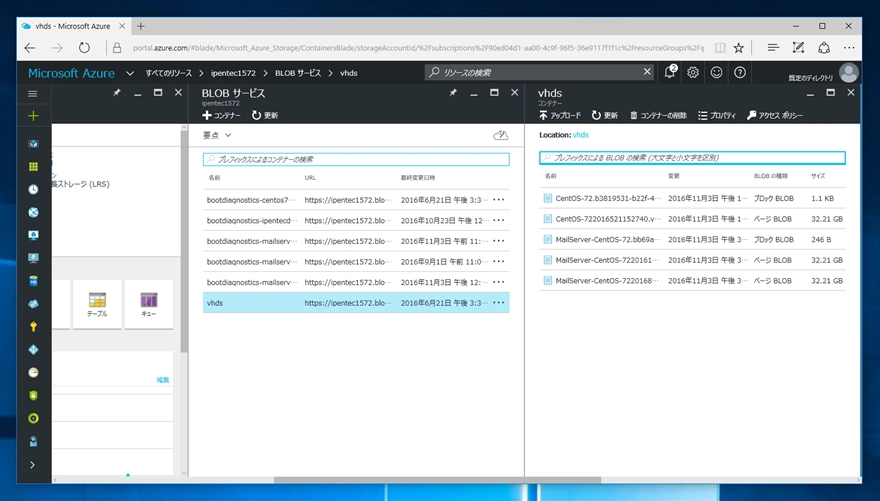Pin the BLOB service blade
Screen dimensions: 880x501
tap(453, 93)
